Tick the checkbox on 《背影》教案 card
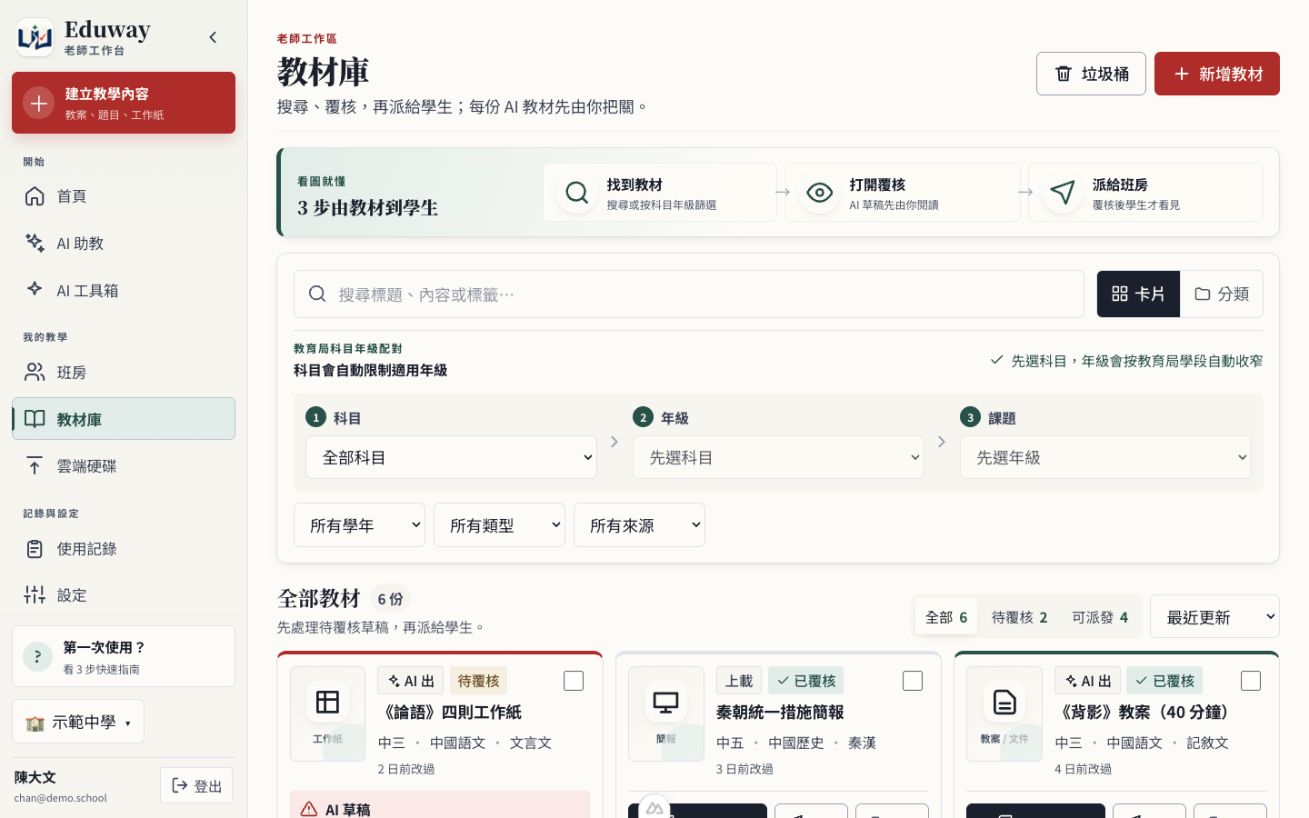 [1251, 681]
